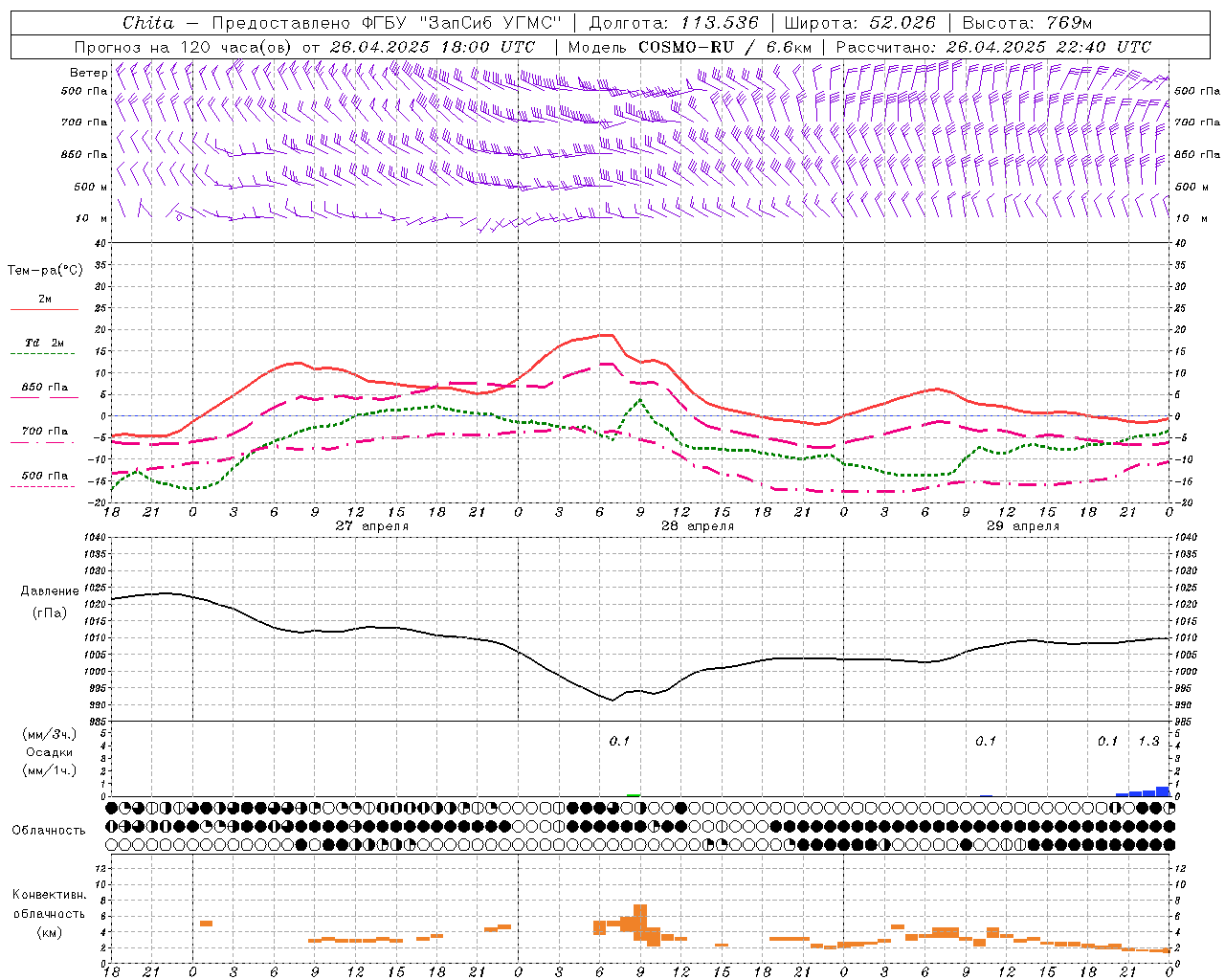Click the "Облачность" cloud cover label
This screenshot has width=1225, height=980.
click(x=49, y=830)
